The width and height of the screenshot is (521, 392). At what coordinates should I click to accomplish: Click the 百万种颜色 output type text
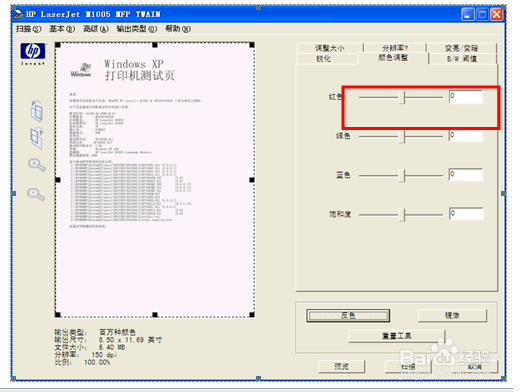(x=118, y=332)
